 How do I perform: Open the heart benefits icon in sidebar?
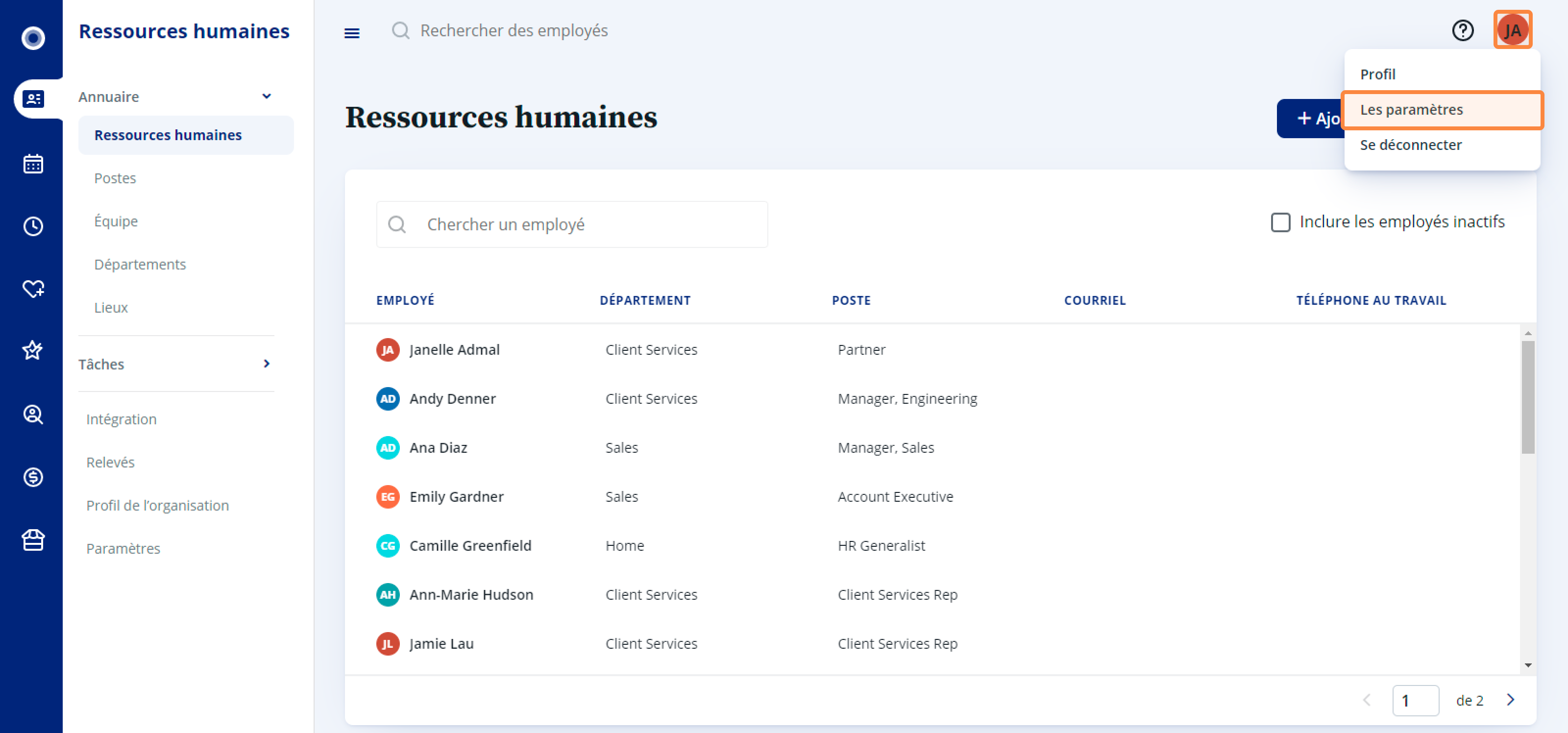coord(33,289)
